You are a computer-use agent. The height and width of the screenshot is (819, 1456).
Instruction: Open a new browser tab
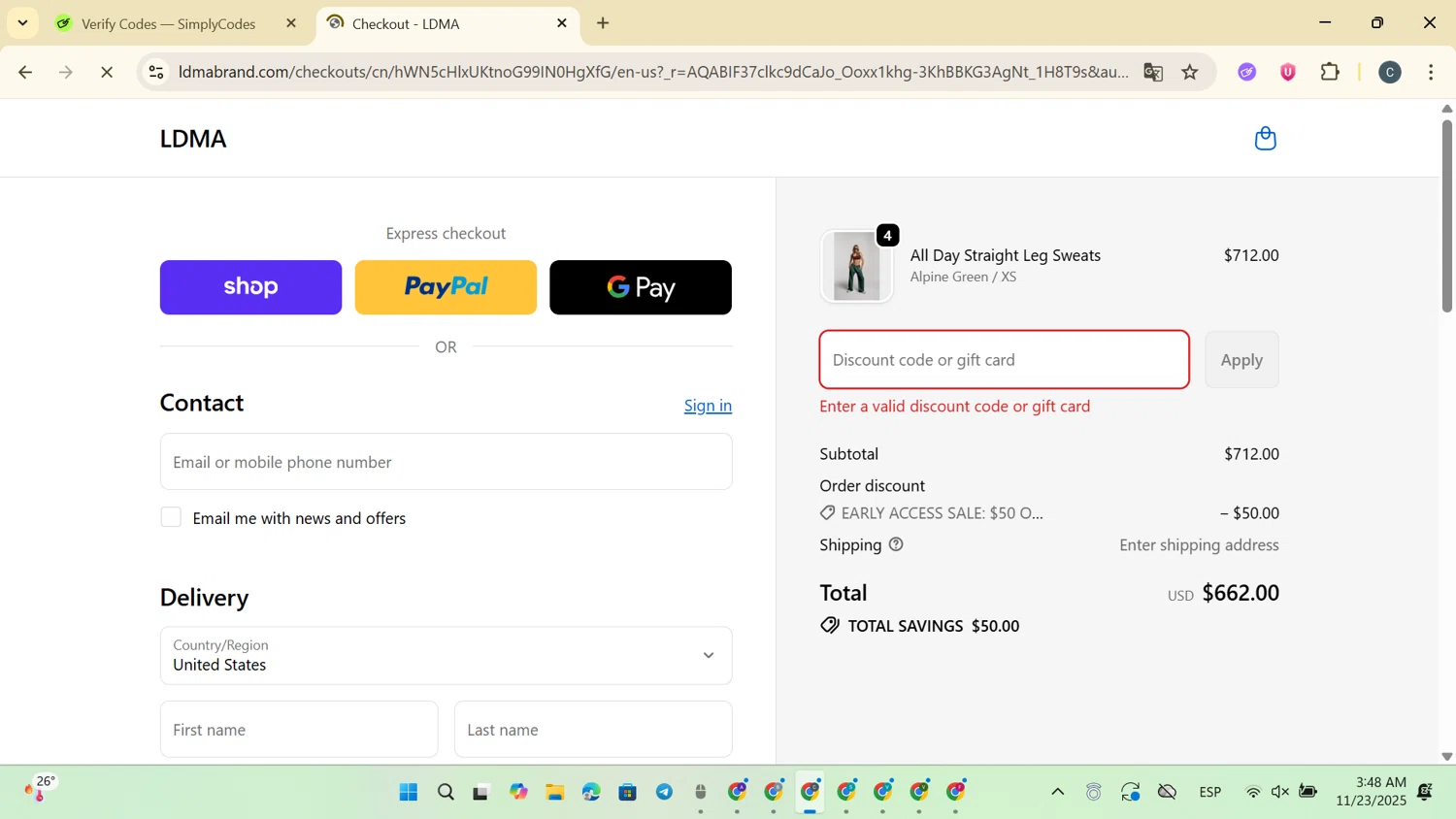click(603, 23)
